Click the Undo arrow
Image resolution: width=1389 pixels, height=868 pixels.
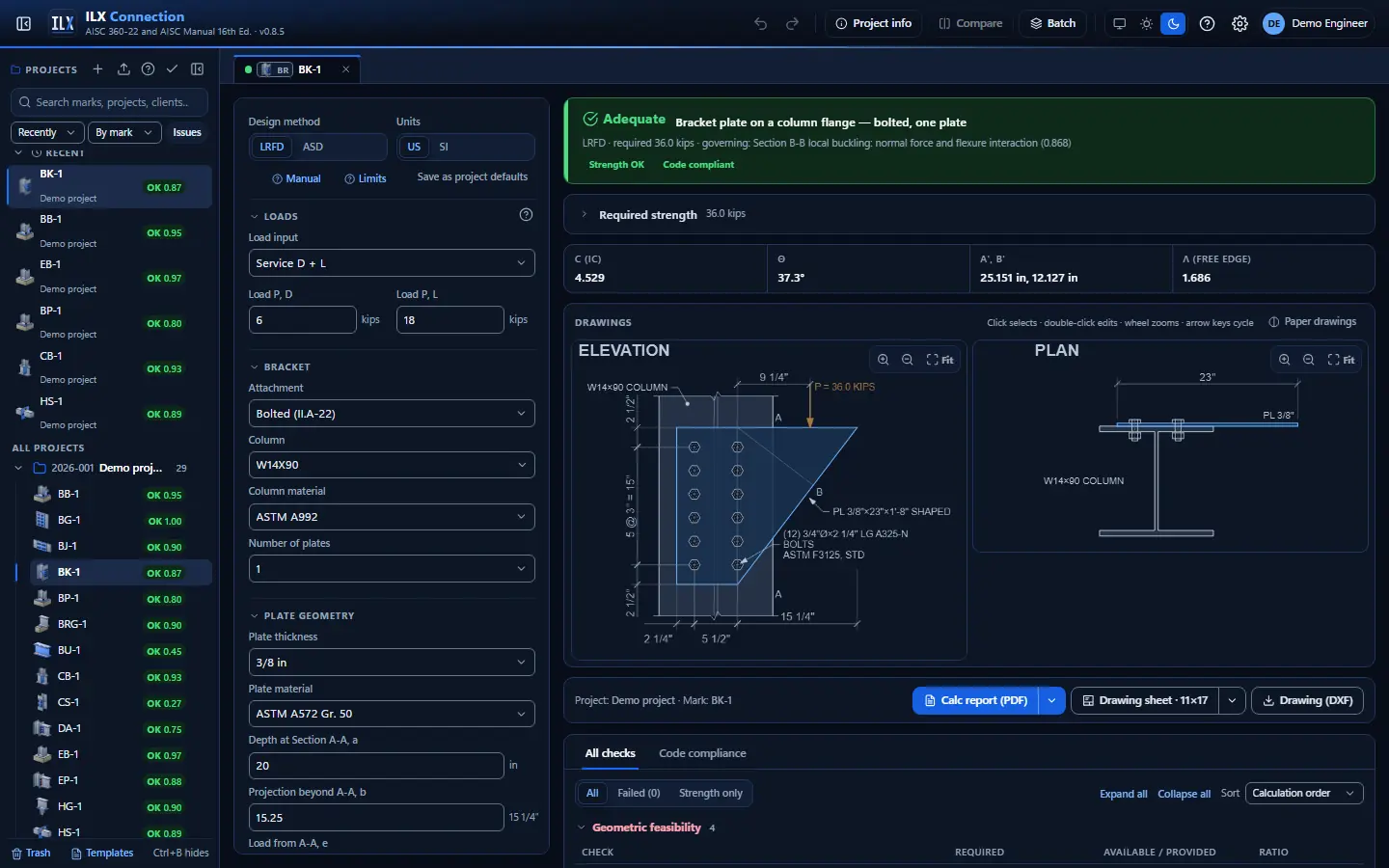[761, 23]
